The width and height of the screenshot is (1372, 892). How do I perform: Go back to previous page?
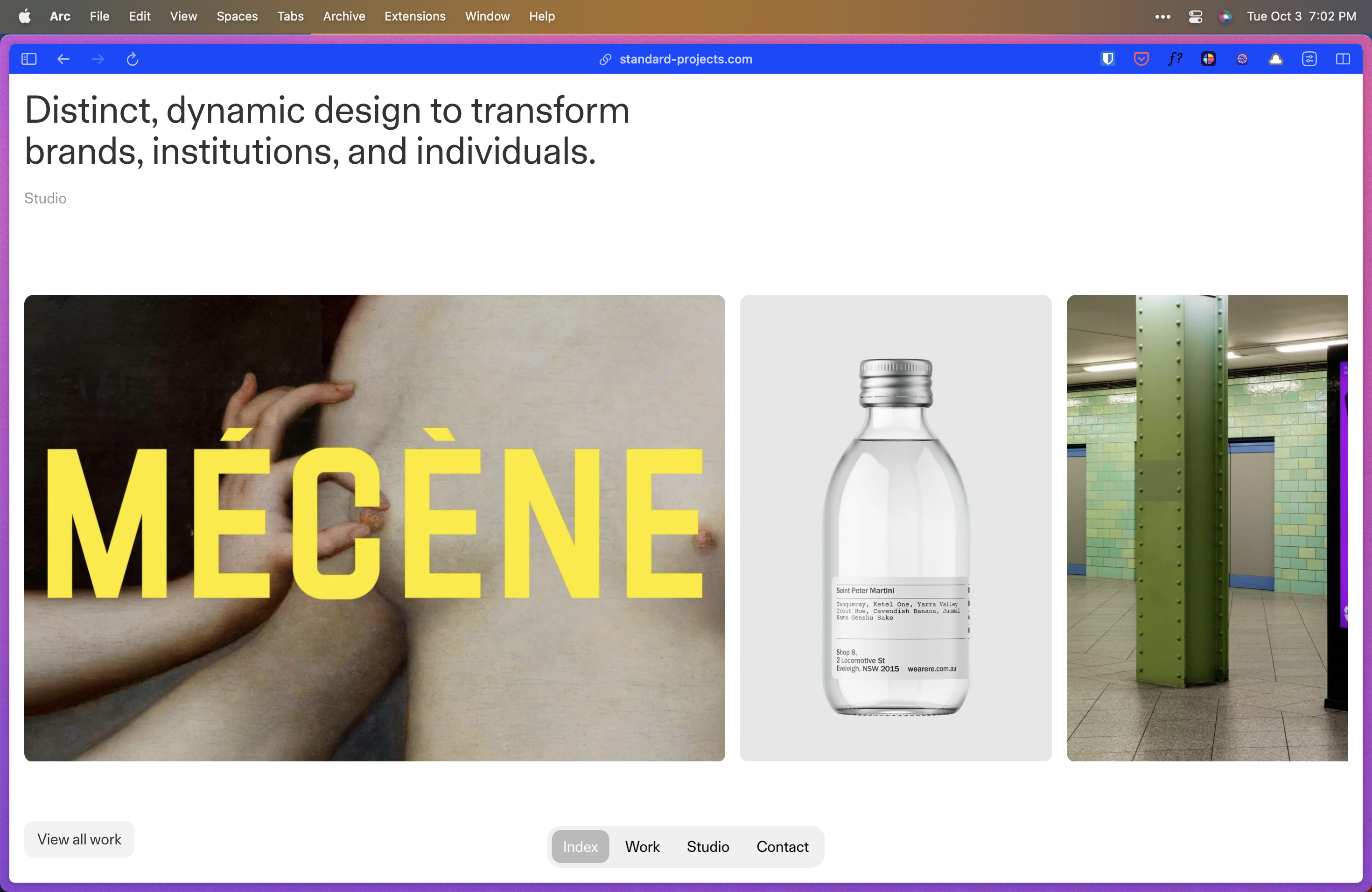(x=63, y=59)
